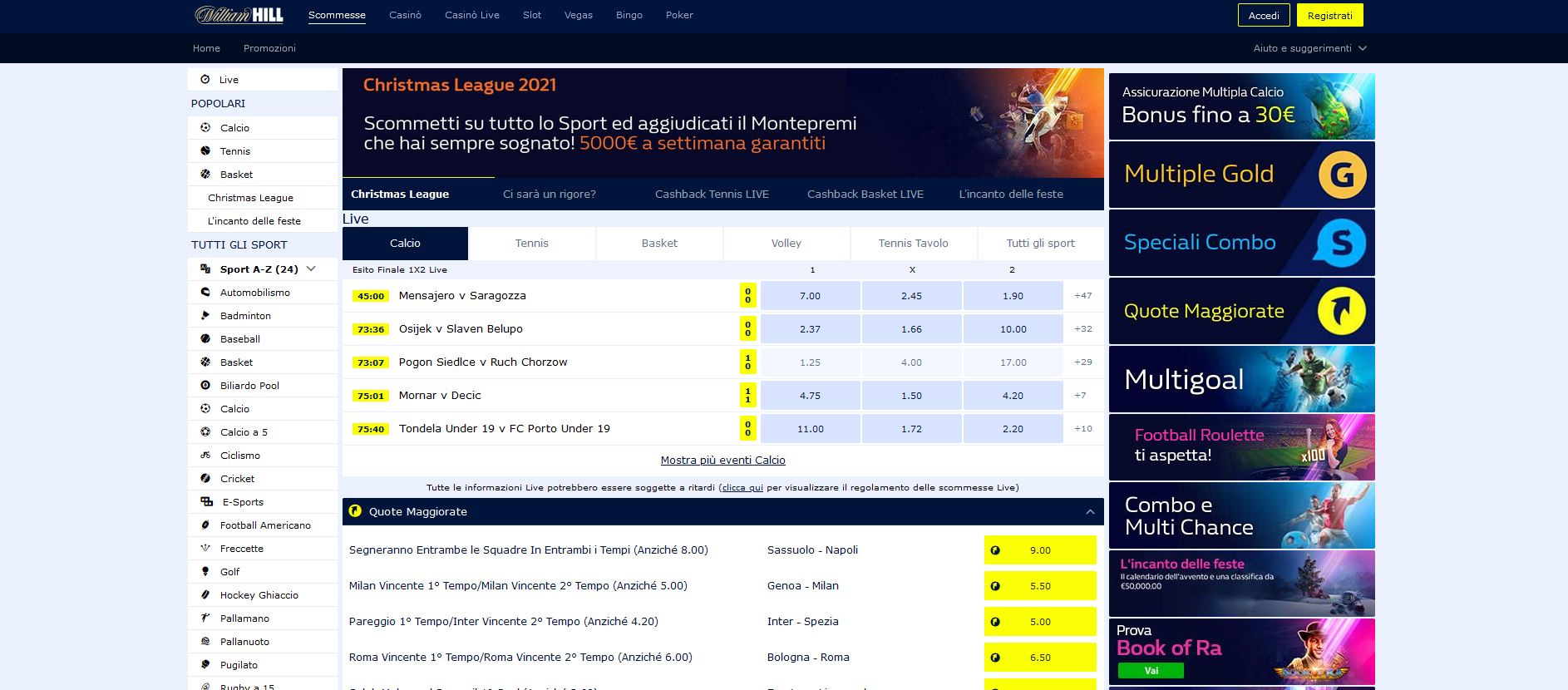Expand +7 markets for Mornar v Decic
Viewport: 1568px width, 690px height.
point(1080,395)
